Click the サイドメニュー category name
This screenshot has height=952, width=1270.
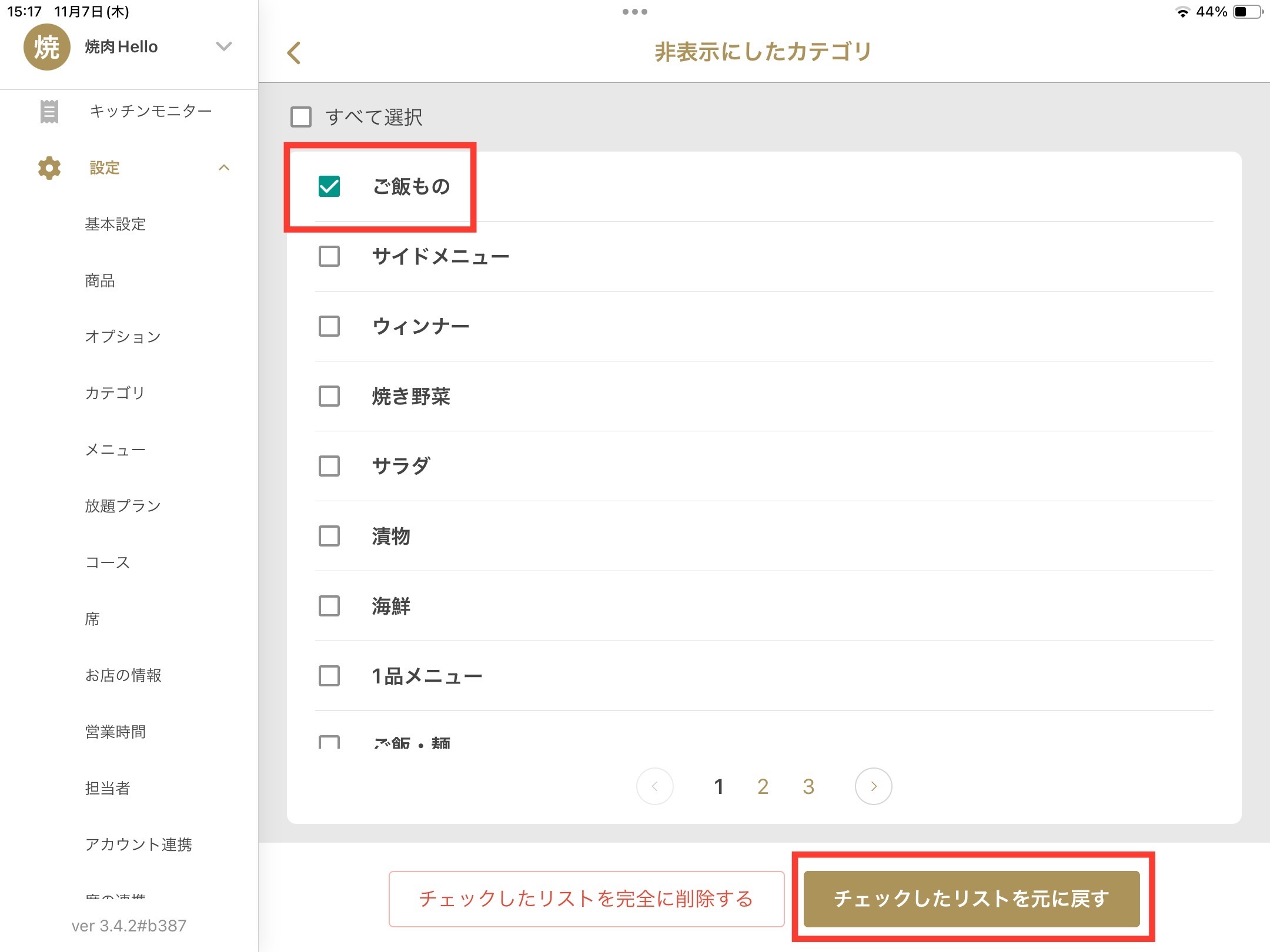pos(441,256)
